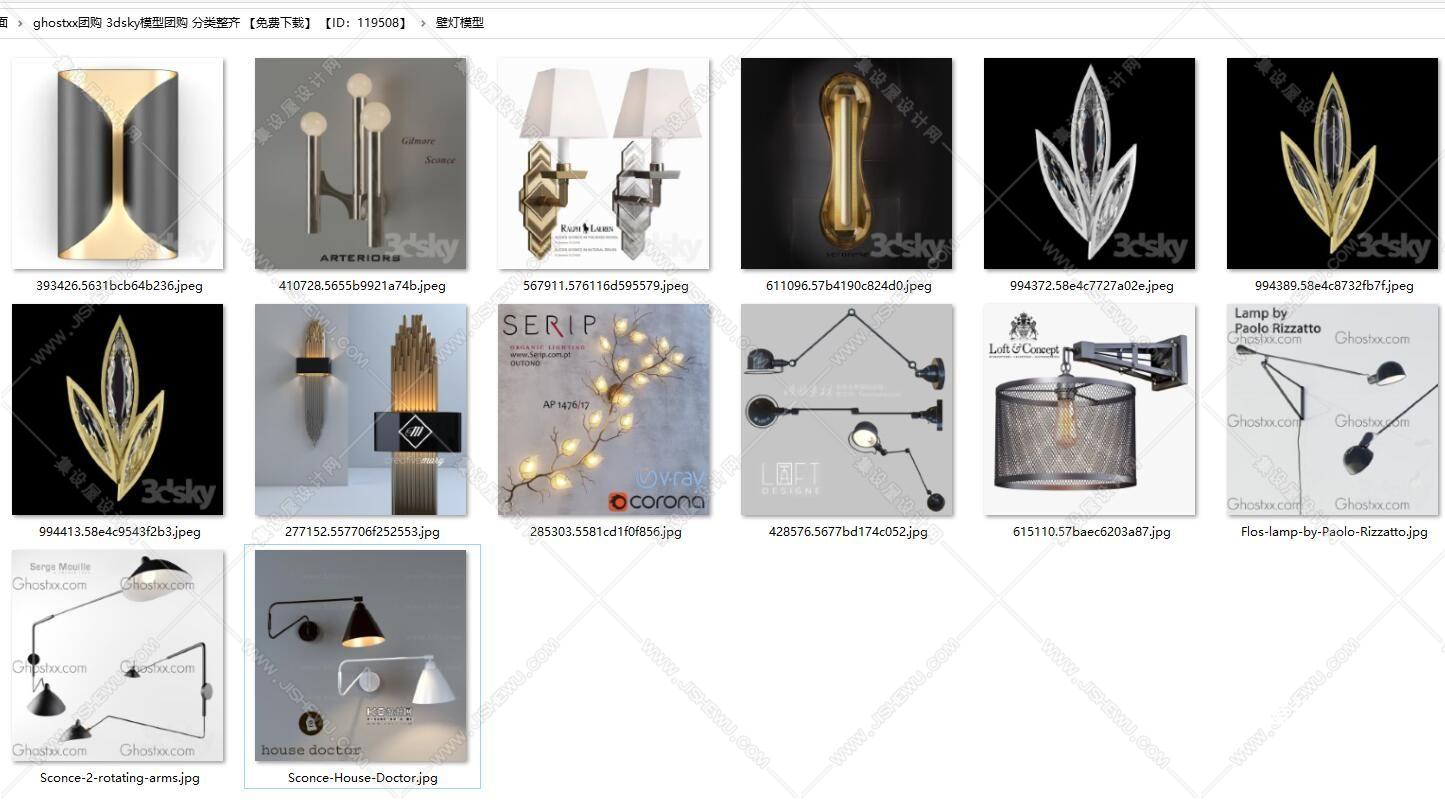Select the House Doctor sconce thumbnail
Viewport: 1445px width, 803px height.
[361, 656]
